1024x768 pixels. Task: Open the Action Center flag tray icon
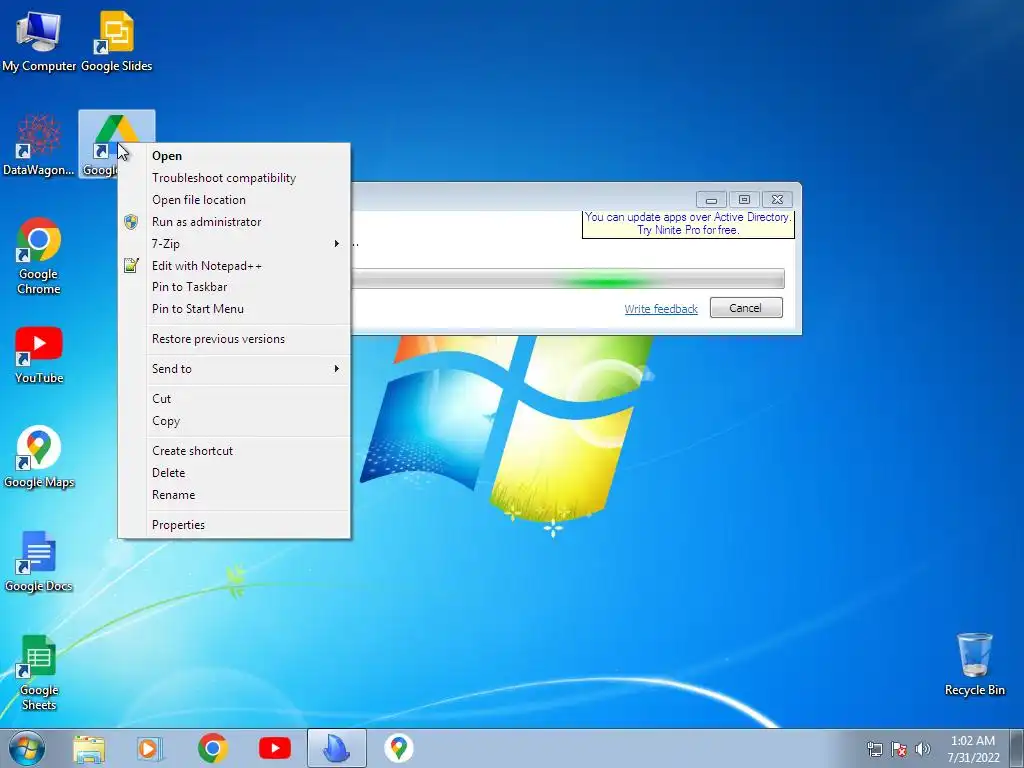click(899, 749)
